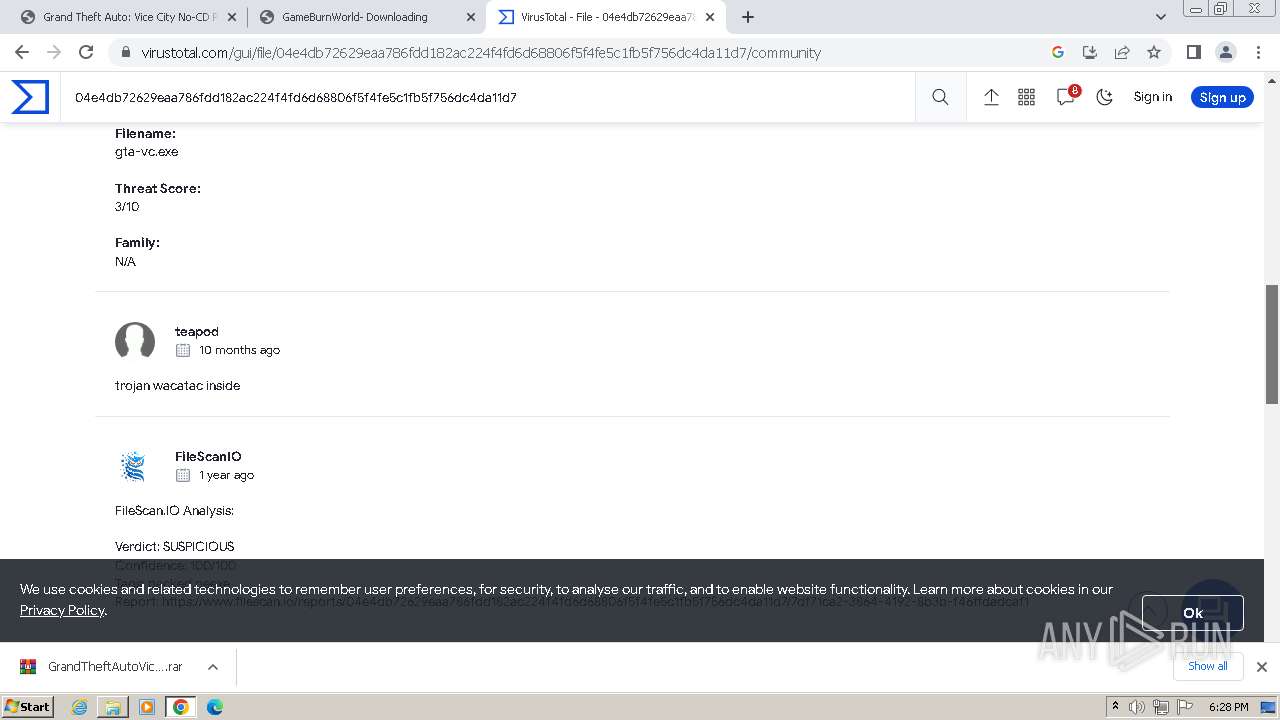Click the Action Center flag tray icon

[1184, 707]
